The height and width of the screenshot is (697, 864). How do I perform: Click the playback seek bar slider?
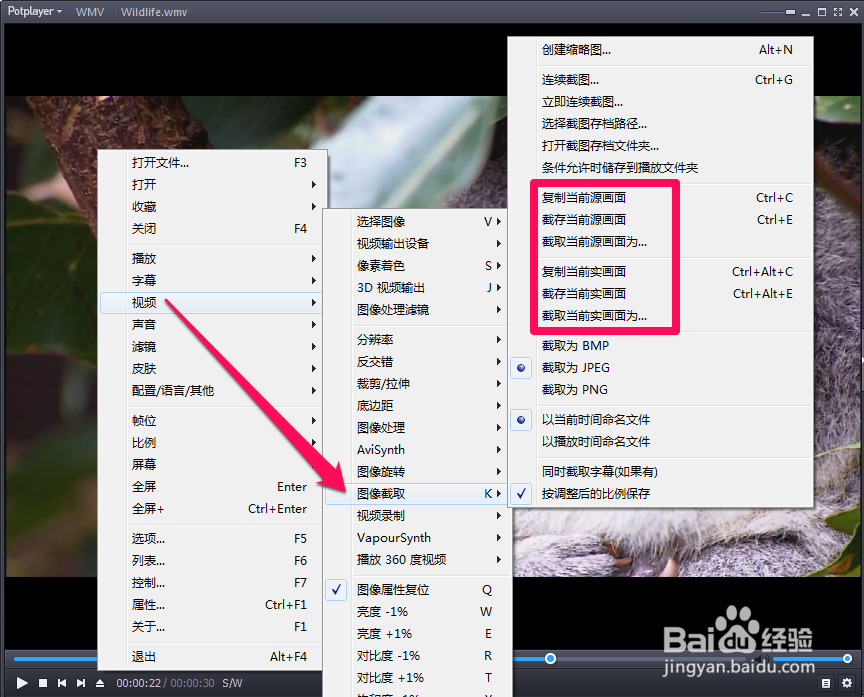pyautogui.click(x=550, y=659)
